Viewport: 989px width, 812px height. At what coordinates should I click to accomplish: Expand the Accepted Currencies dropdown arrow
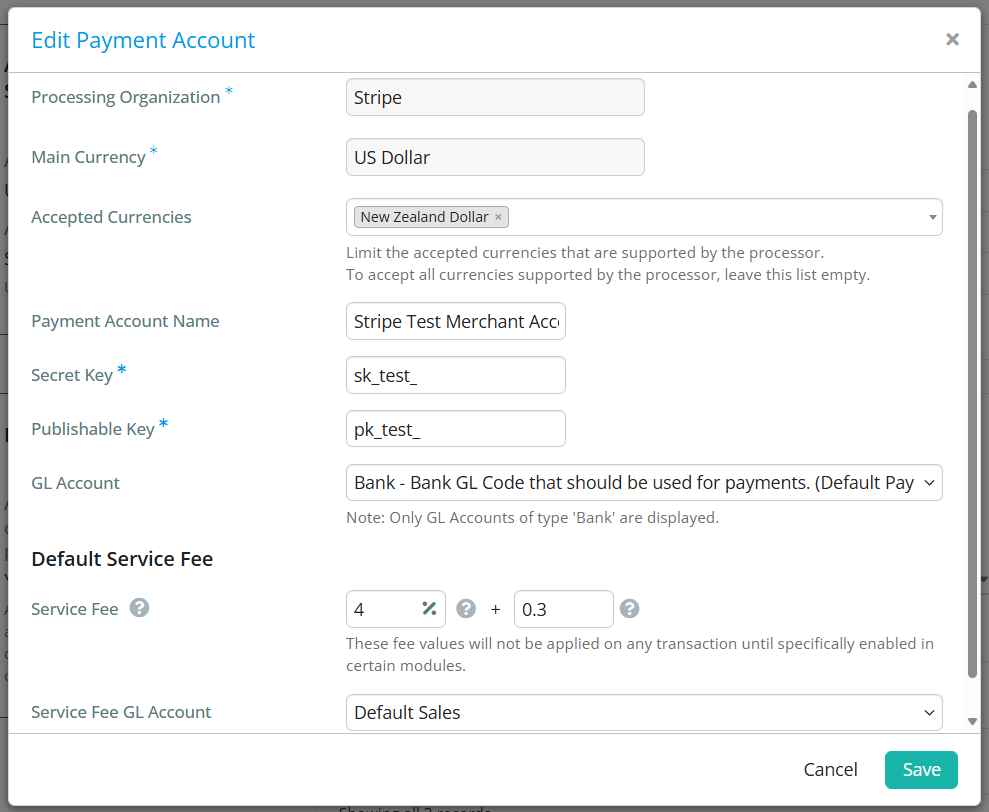[932, 217]
